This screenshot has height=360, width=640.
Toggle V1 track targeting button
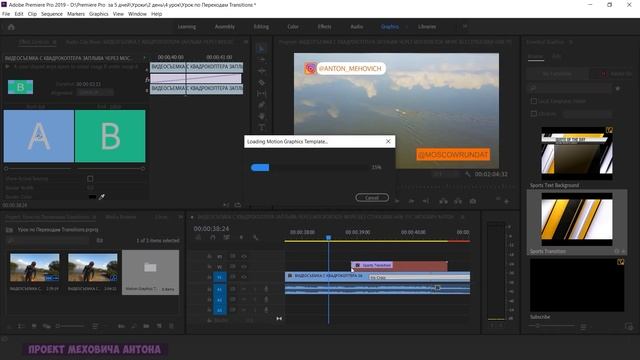(x=220, y=277)
